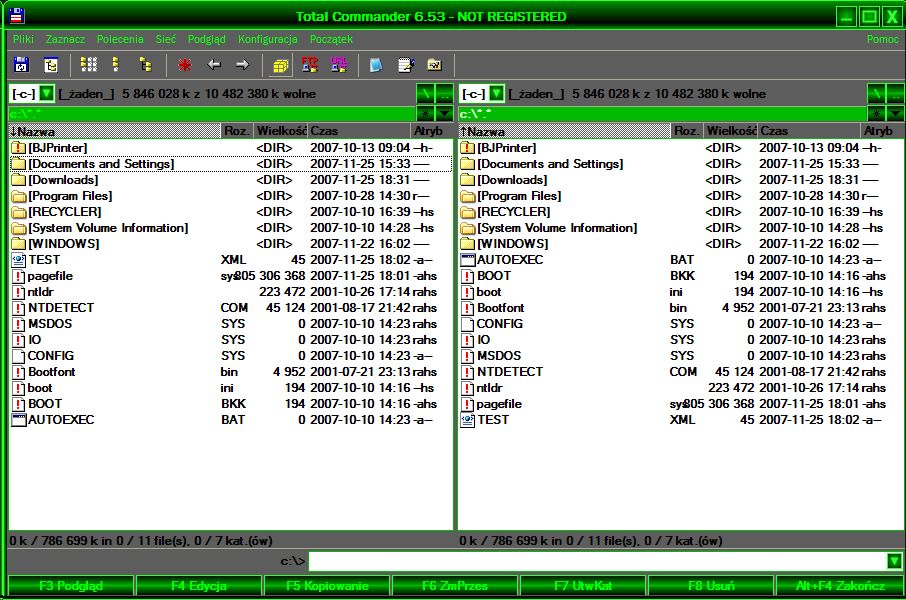This screenshot has height=600, width=906.
Task: Go forward with the right arrow icon
Action: pyautogui.click(x=243, y=65)
